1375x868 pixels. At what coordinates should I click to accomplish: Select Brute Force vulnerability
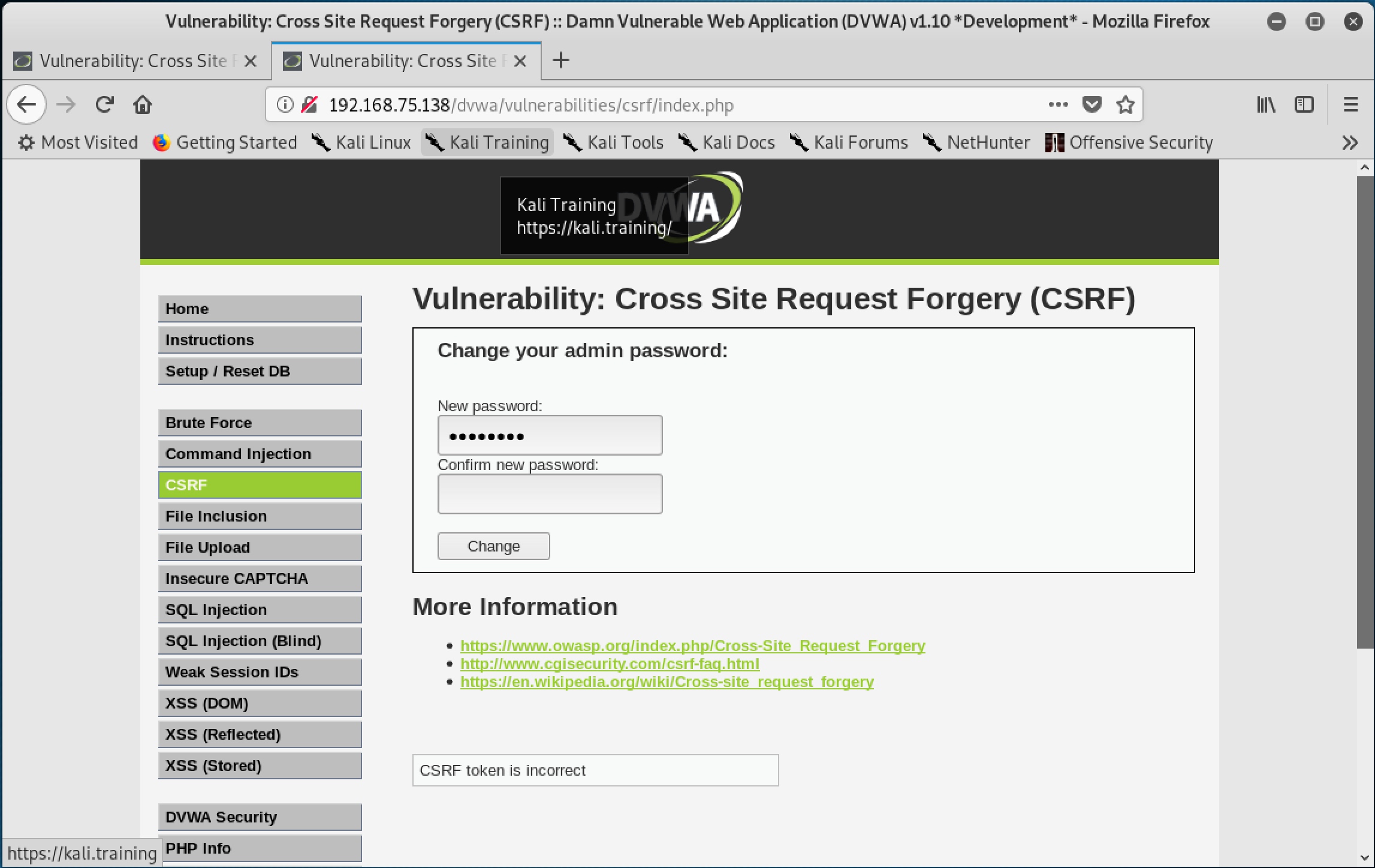(x=260, y=423)
